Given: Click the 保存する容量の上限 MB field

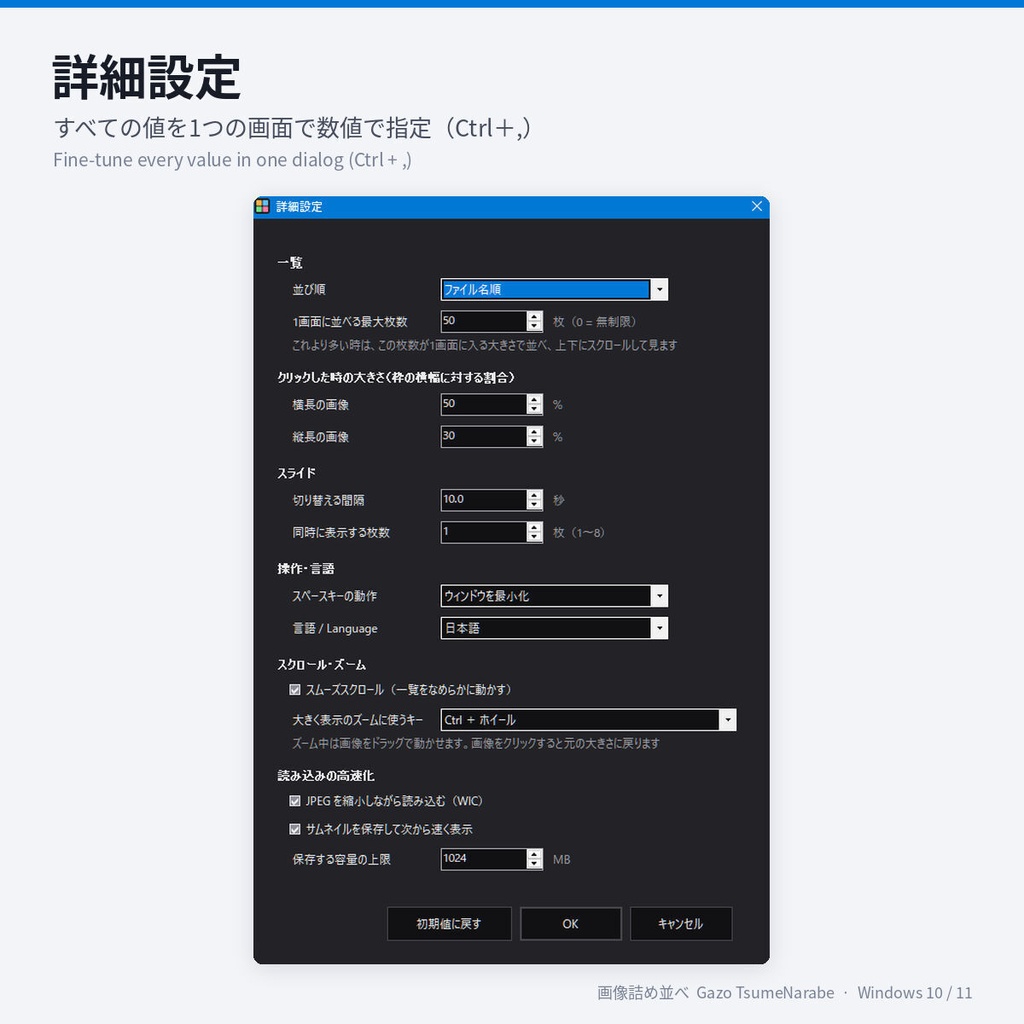Looking at the screenshot, I should pyautogui.click(x=484, y=859).
